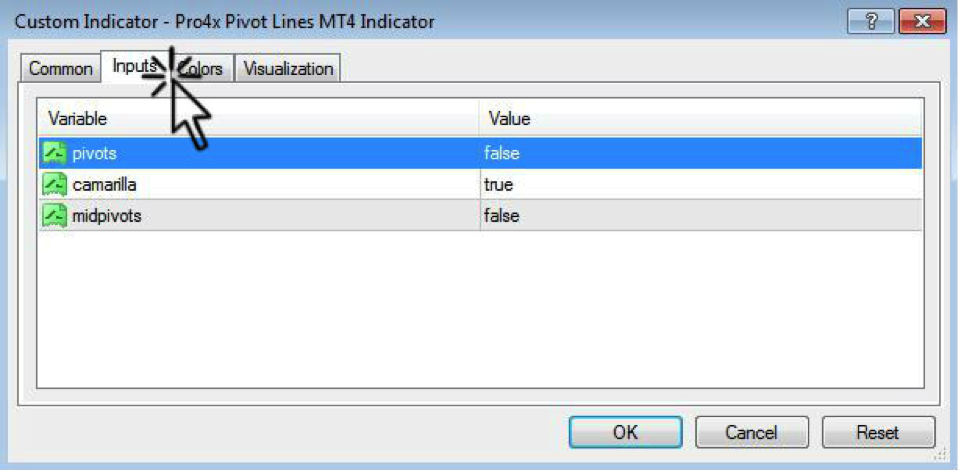
Task: Click the Value column header
Action: 701,119
